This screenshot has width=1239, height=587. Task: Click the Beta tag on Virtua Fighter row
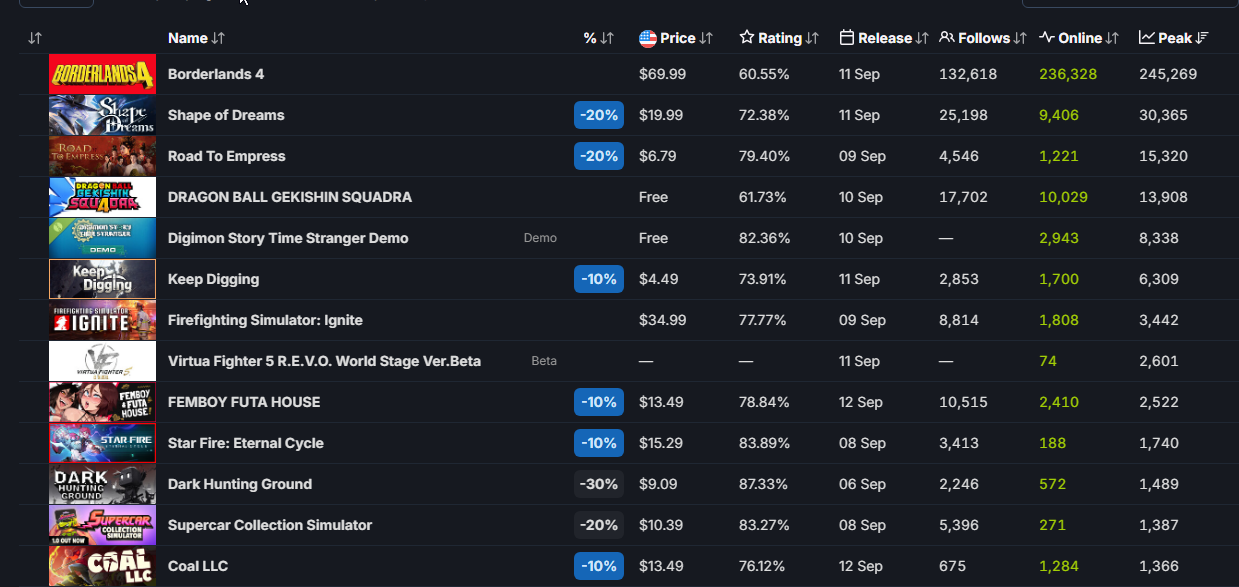pyautogui.click(x=543, y=361)
